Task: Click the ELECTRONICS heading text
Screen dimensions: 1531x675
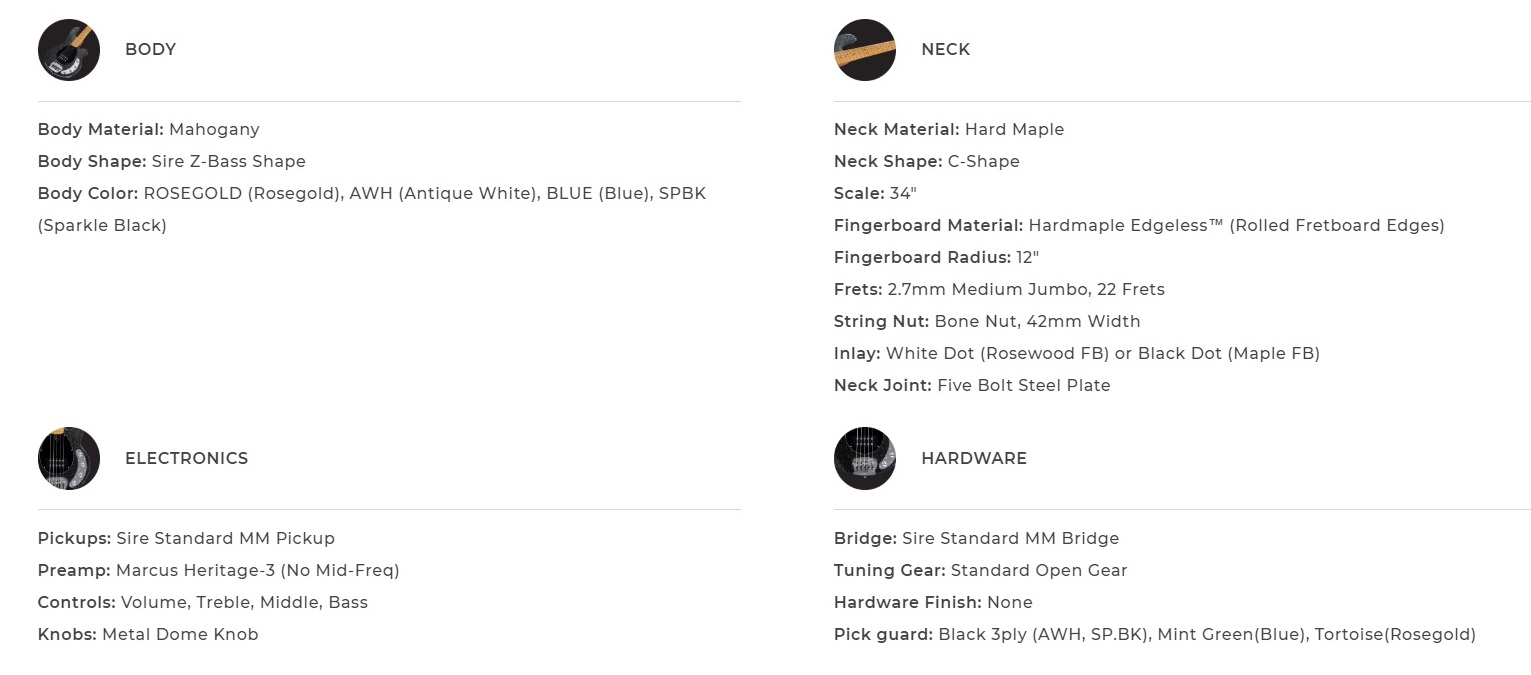Action: [x=186, y=459]
